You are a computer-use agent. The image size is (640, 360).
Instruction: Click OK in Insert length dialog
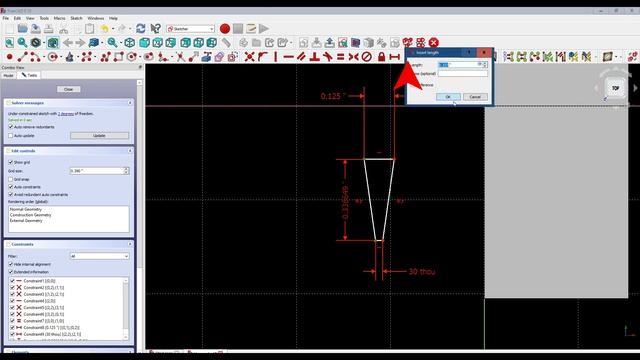[x=448, y=97]
